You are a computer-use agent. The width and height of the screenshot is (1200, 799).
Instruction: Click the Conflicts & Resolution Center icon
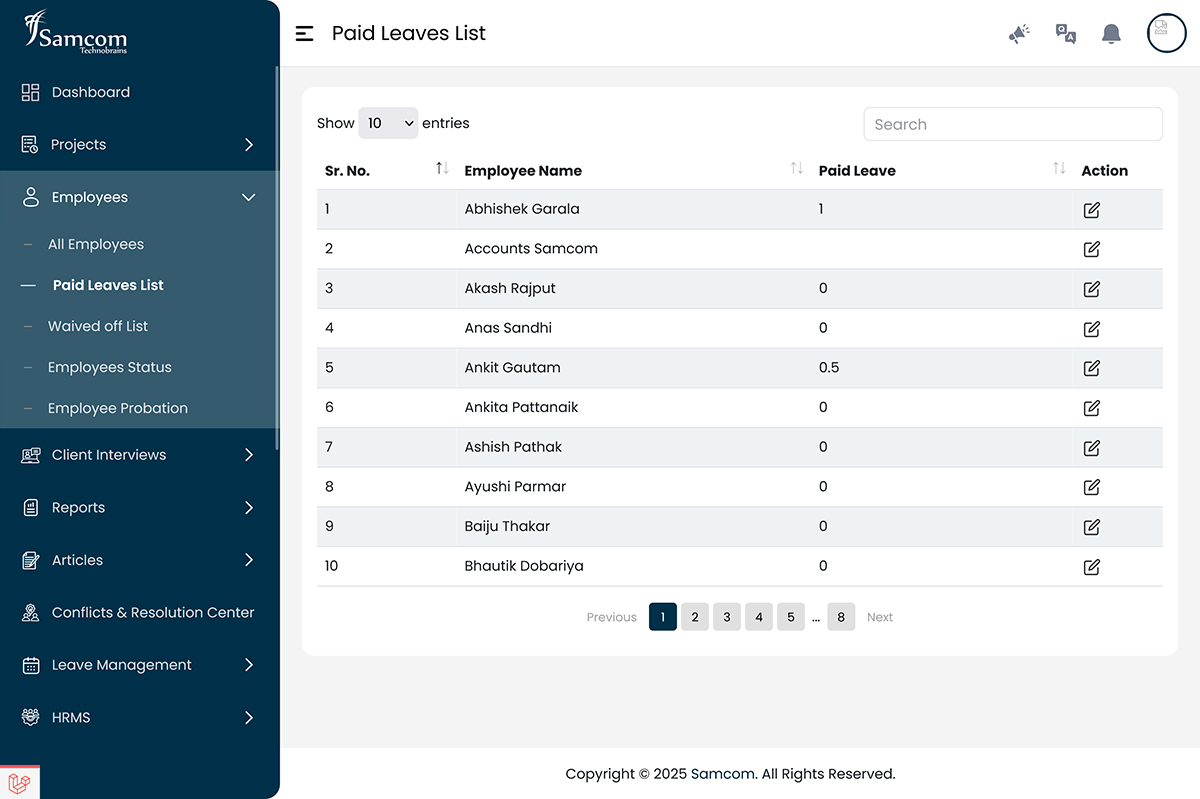click(x=31, y=613)
